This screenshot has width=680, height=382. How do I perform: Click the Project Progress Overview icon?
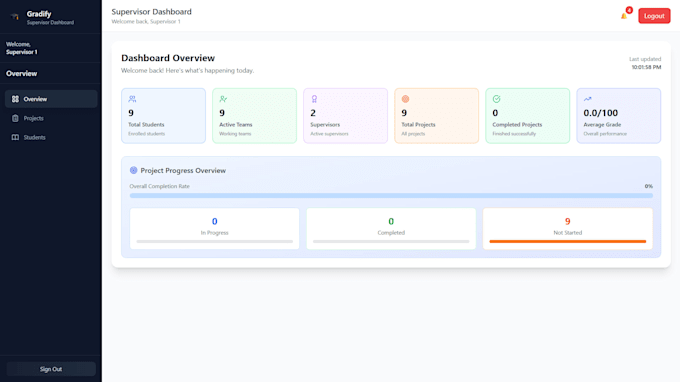(x=134, y=170)
